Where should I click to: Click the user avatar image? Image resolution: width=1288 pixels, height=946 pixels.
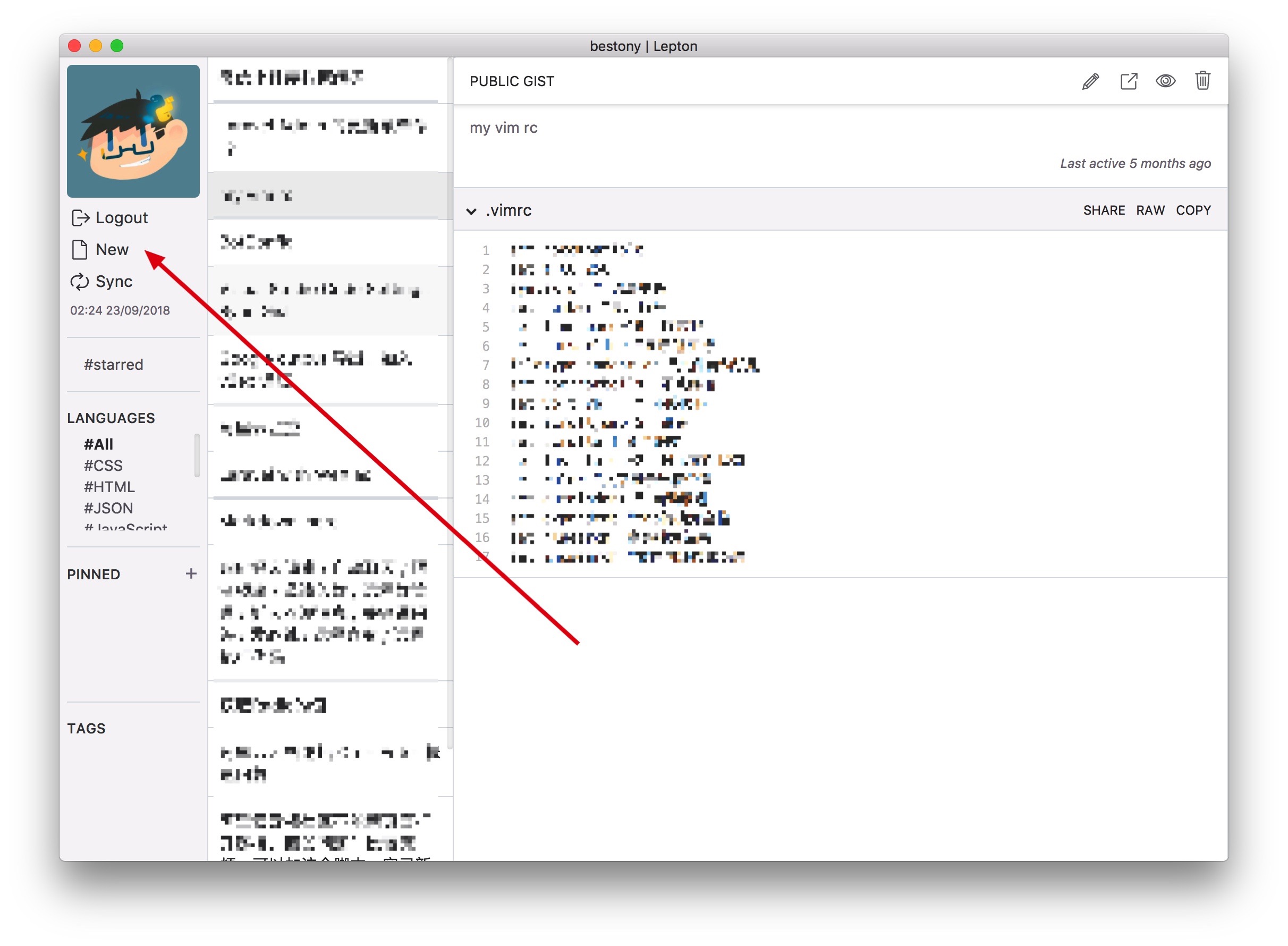[133, 131]
